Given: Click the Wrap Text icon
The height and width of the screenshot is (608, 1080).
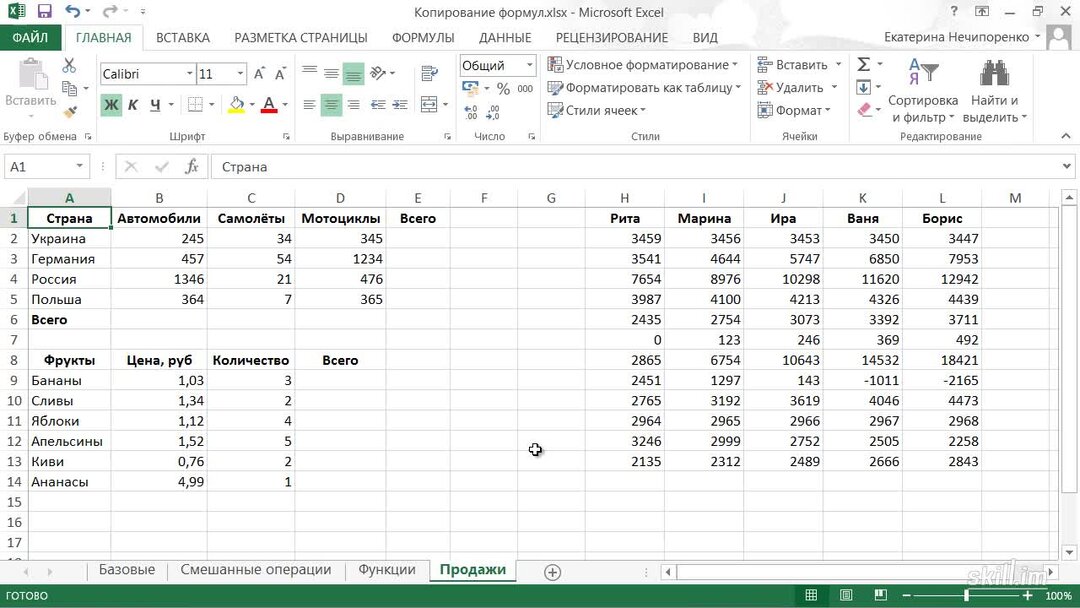Looking at the screenshot, I should point(429,73).
